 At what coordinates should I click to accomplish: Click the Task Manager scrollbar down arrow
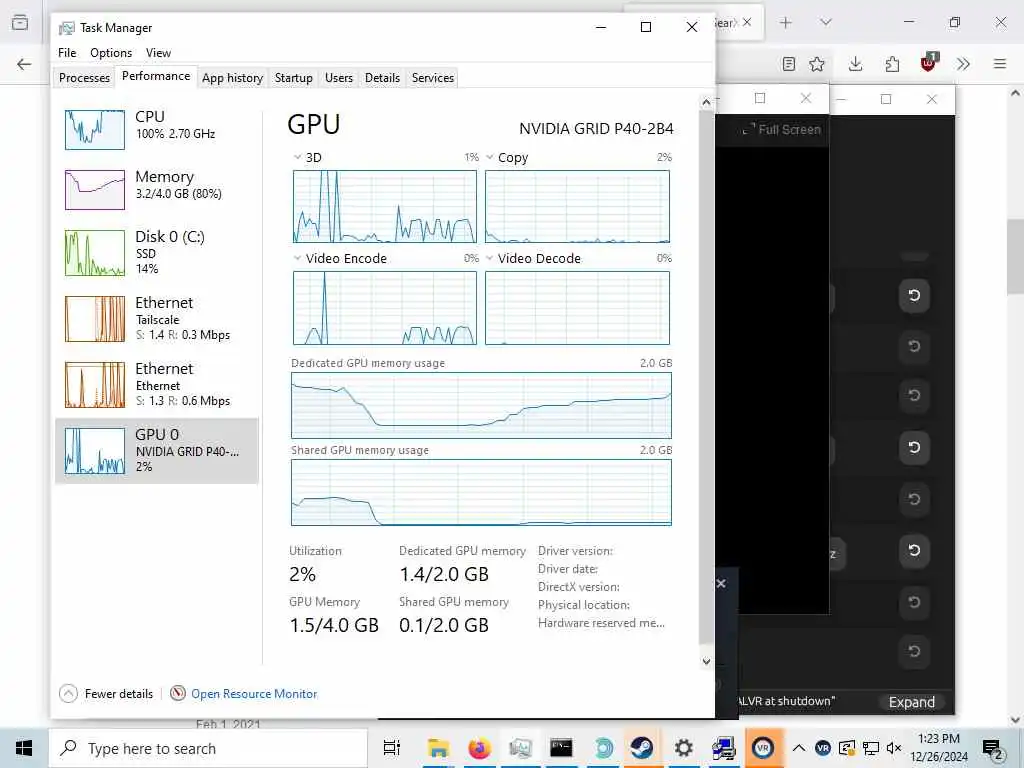pos(706,661)
